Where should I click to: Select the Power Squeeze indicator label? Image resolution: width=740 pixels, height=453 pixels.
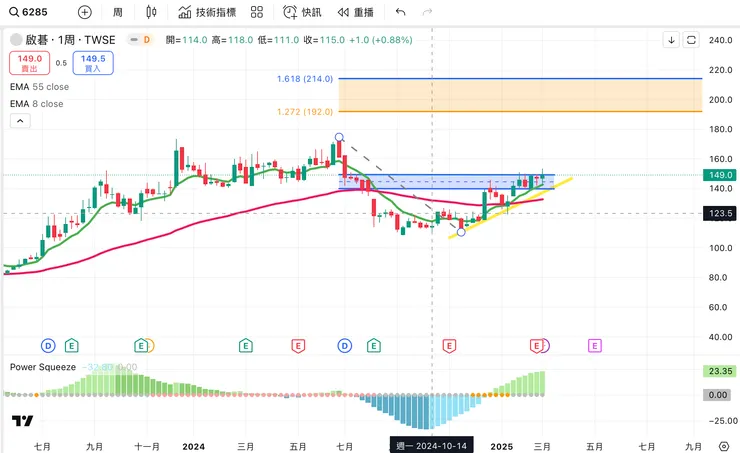click(43, 367)
